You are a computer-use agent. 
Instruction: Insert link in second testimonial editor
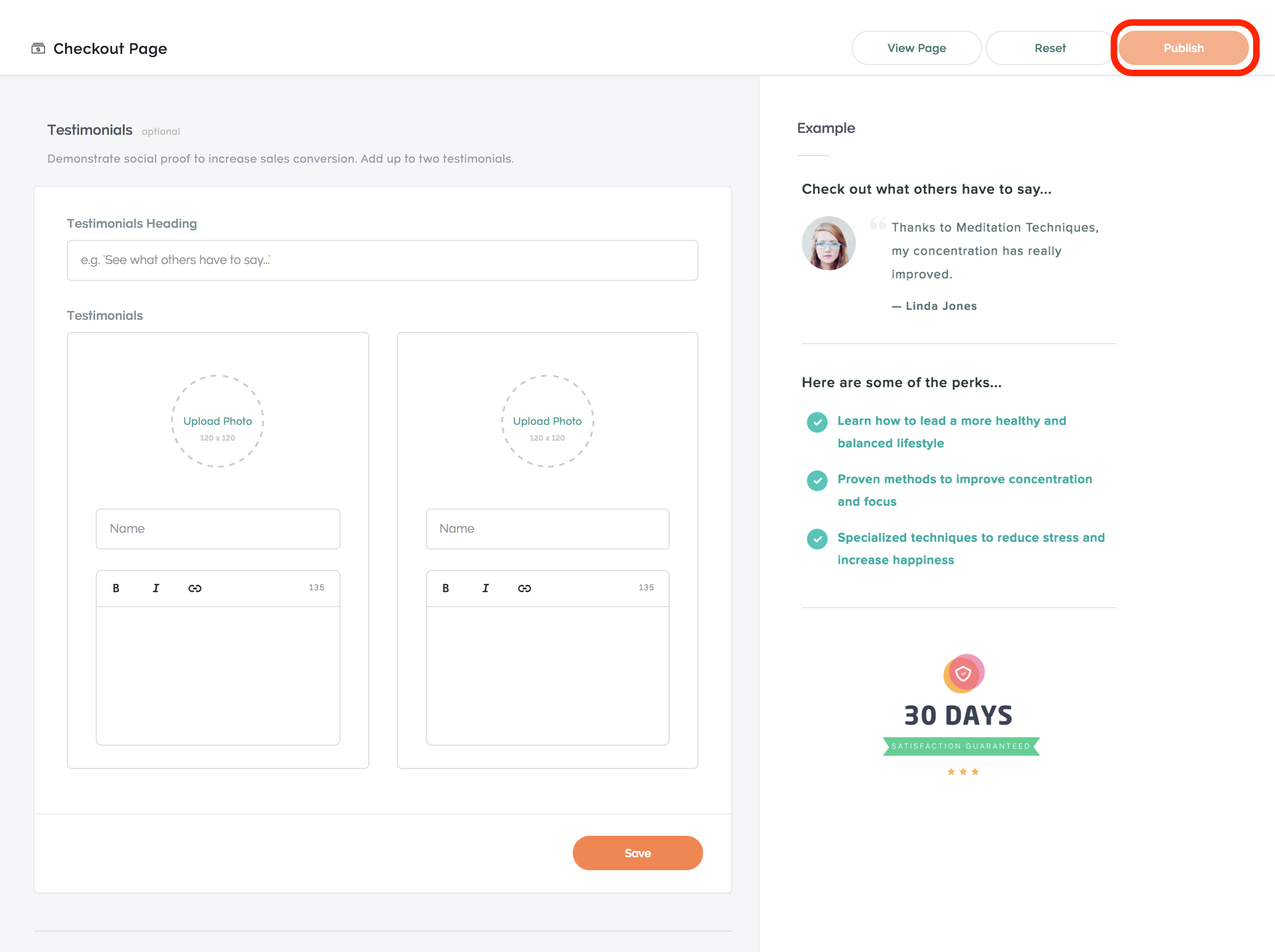click(525, 588)
